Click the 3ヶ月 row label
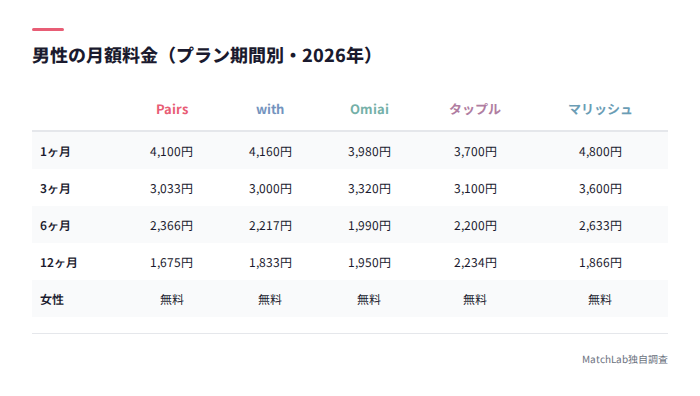The image size is (700, 396). pyautogui.click(x=55, y=189)
